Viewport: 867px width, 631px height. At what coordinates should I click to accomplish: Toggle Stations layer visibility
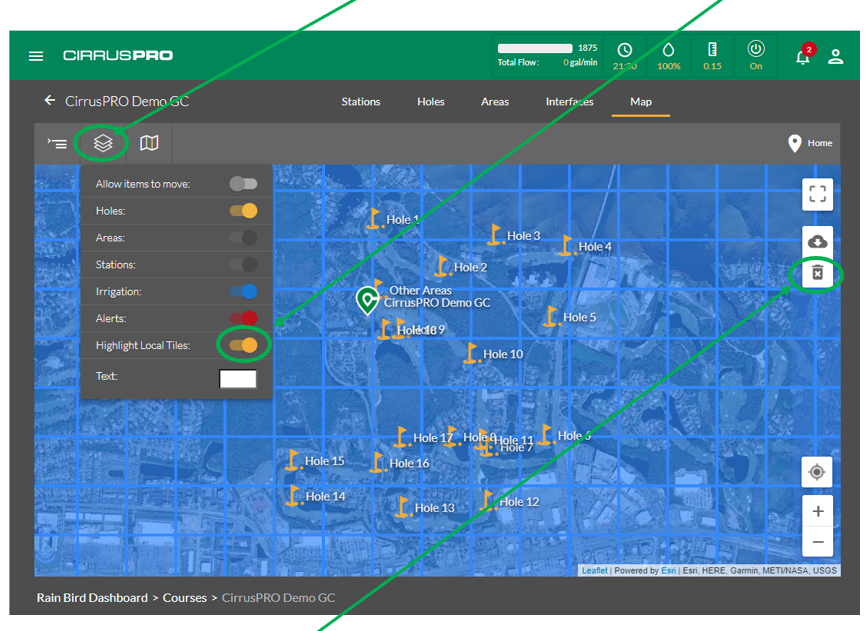point(243,264)
